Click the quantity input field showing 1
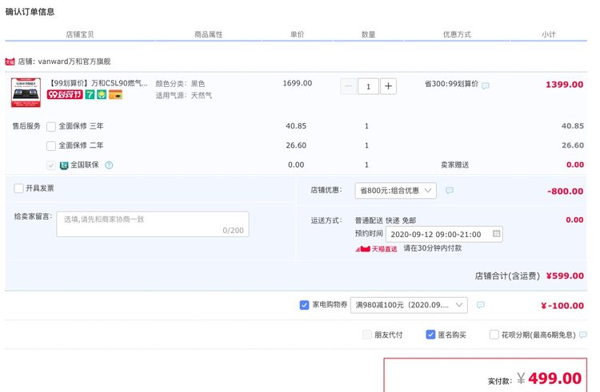Image resolution: width=600 pixels, height=392 pixels. [x=368, y=86]
